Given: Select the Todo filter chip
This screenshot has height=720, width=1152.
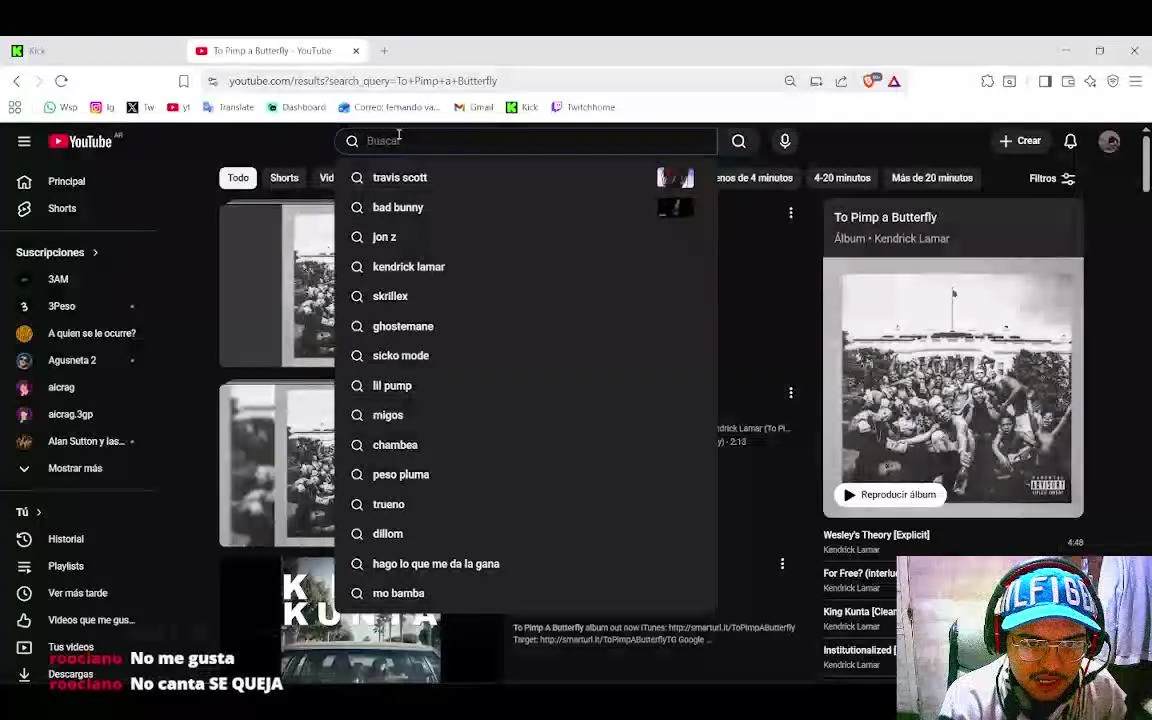Looking at the screenshot, I should (238, 178).
